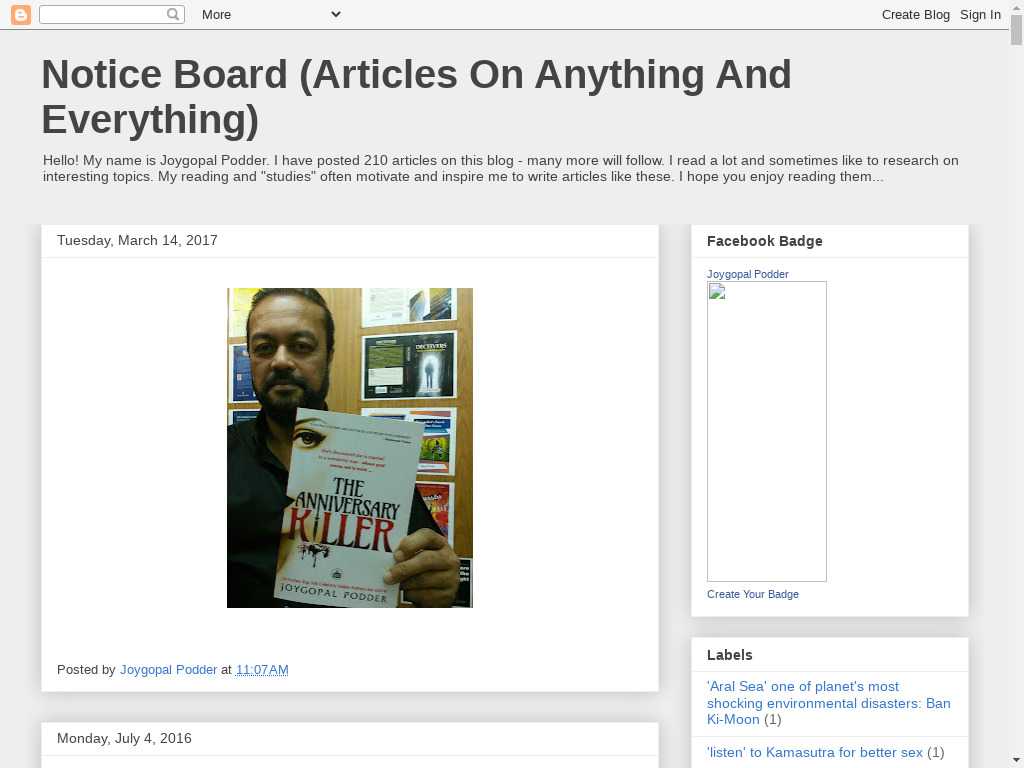Click the Monday, July 4, 2016 date header
The image size is (1024, 768).
[x=124, y=738]
